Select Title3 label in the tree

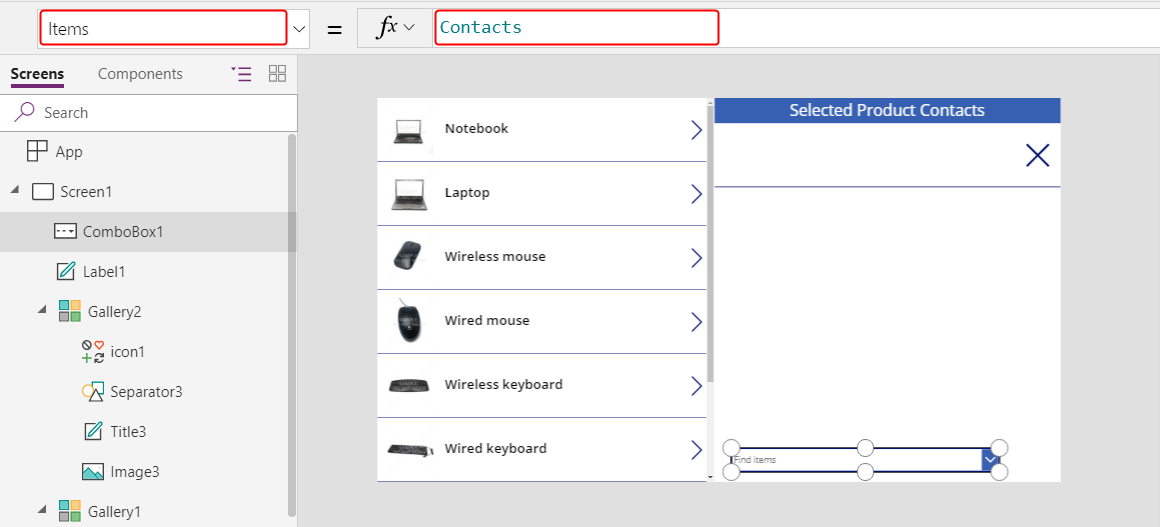pyautogui.click(x=129, y=432)
